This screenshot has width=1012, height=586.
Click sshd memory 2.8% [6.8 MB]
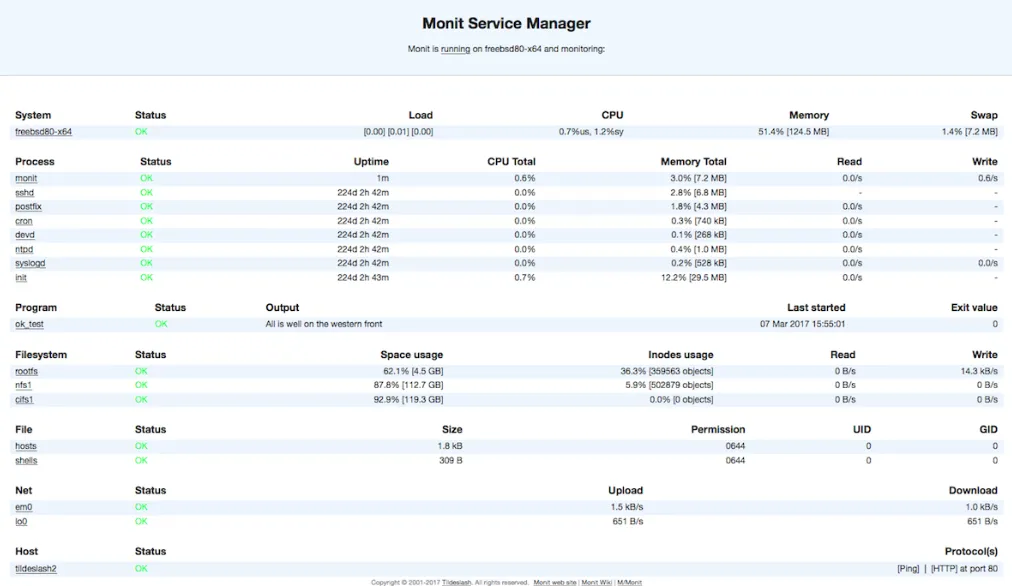(x=698, y=192)
